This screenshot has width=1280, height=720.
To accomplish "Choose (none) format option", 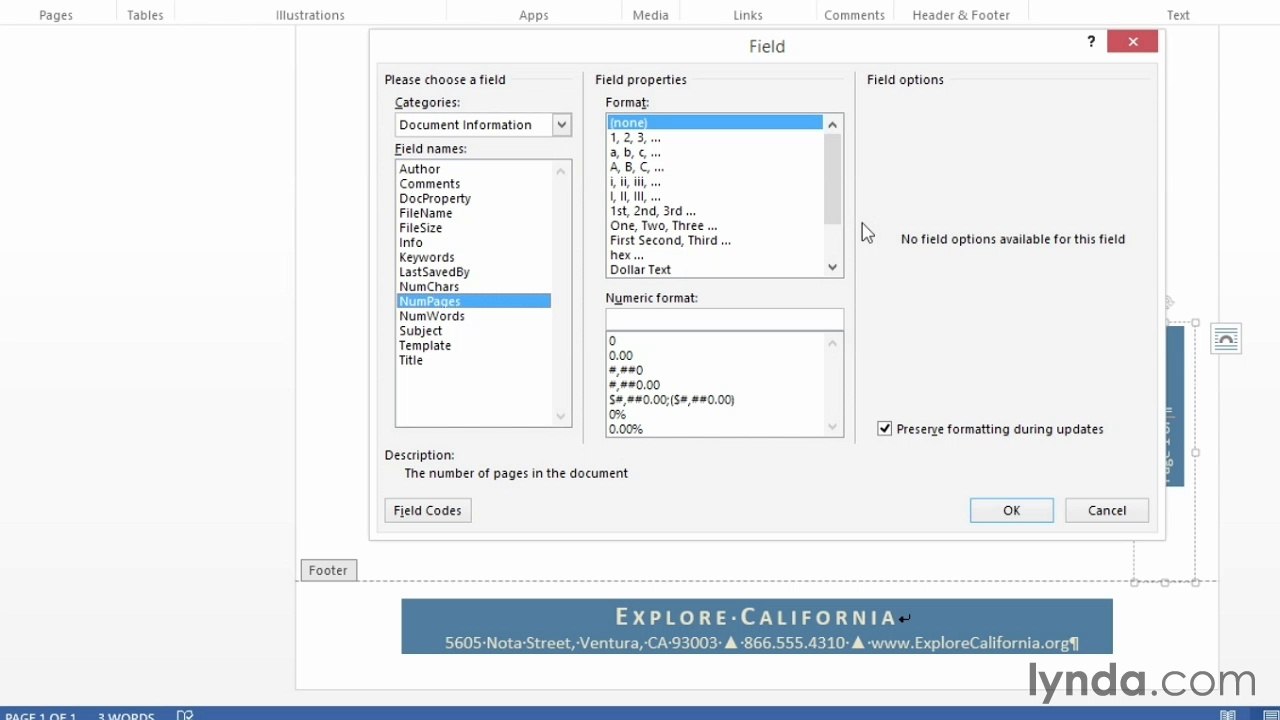I will coord(715,122).
